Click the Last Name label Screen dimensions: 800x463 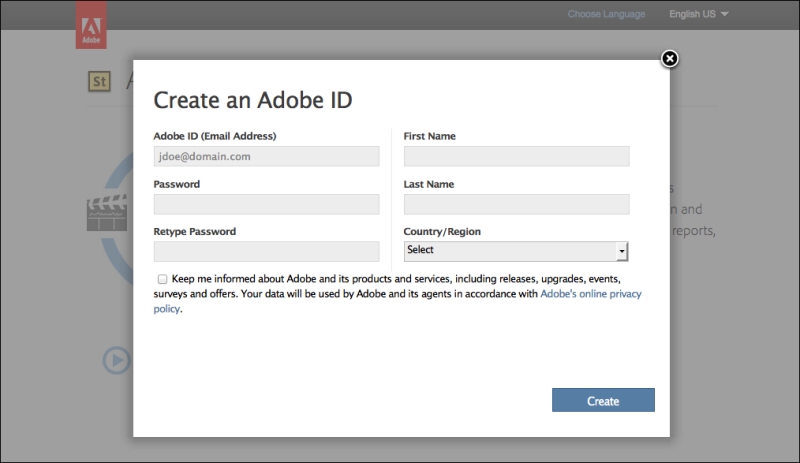pos(429,184)
